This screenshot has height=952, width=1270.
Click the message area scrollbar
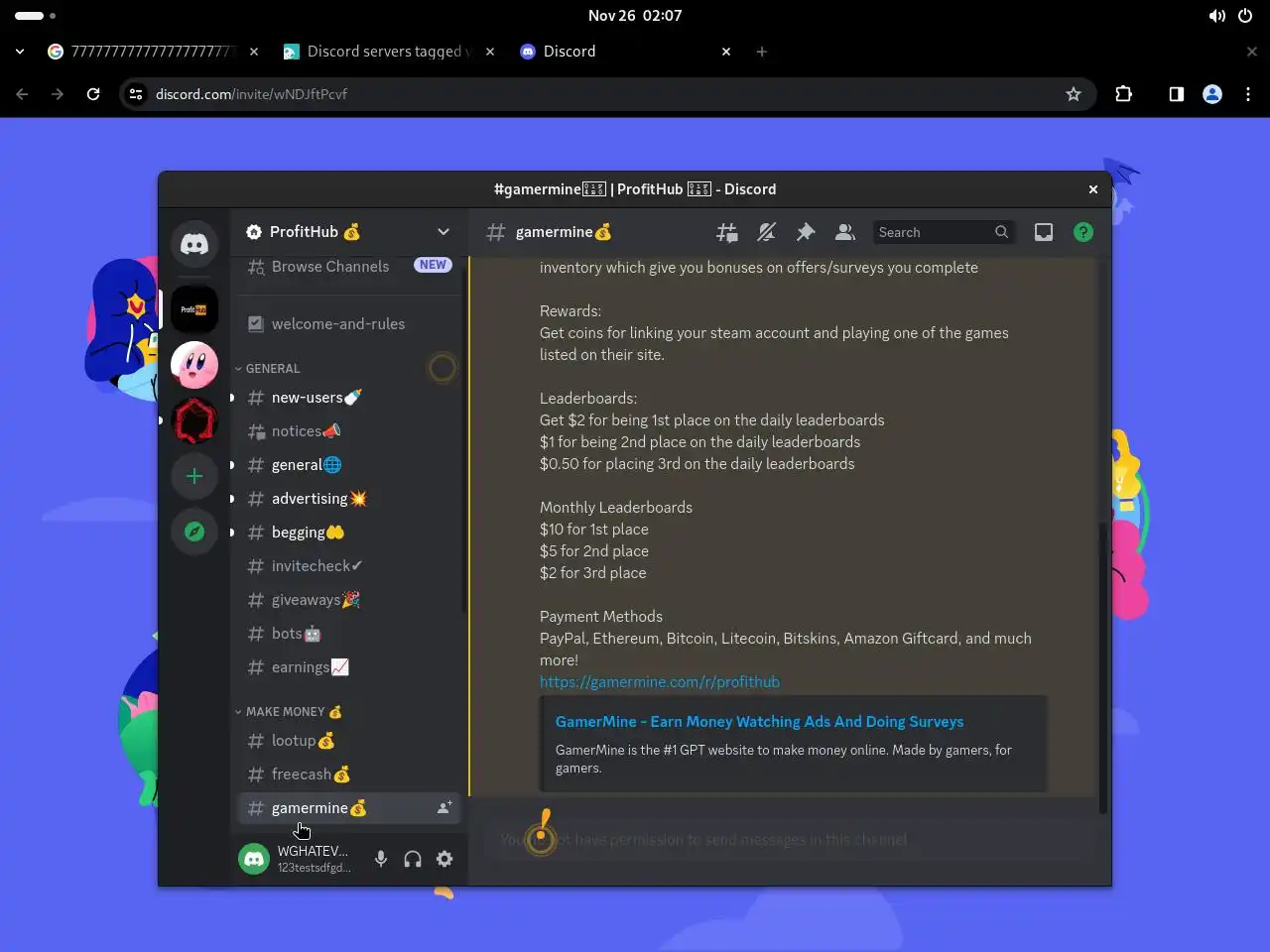(x=1102, y=667)
